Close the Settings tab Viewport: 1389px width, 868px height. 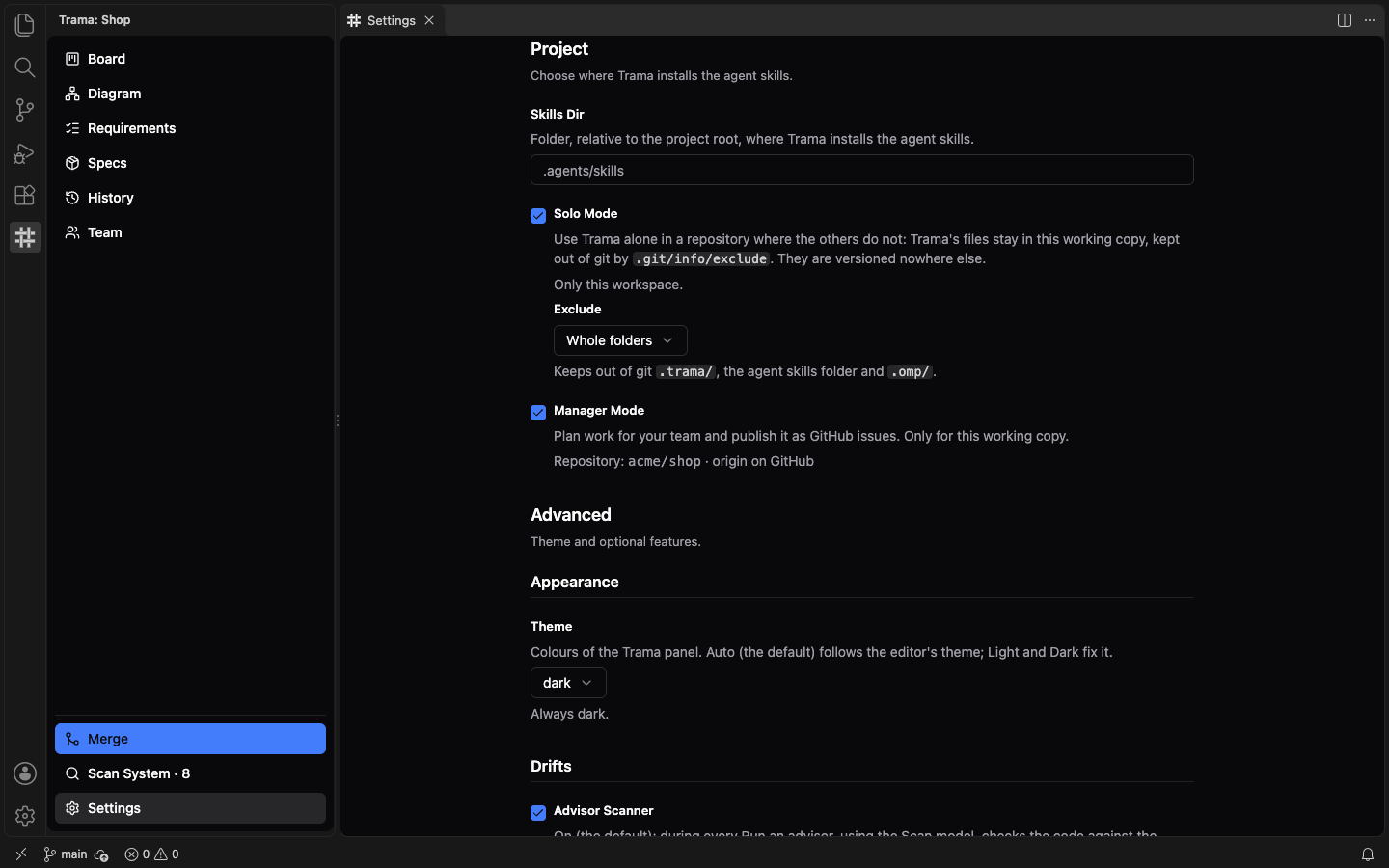click(429, 20)
